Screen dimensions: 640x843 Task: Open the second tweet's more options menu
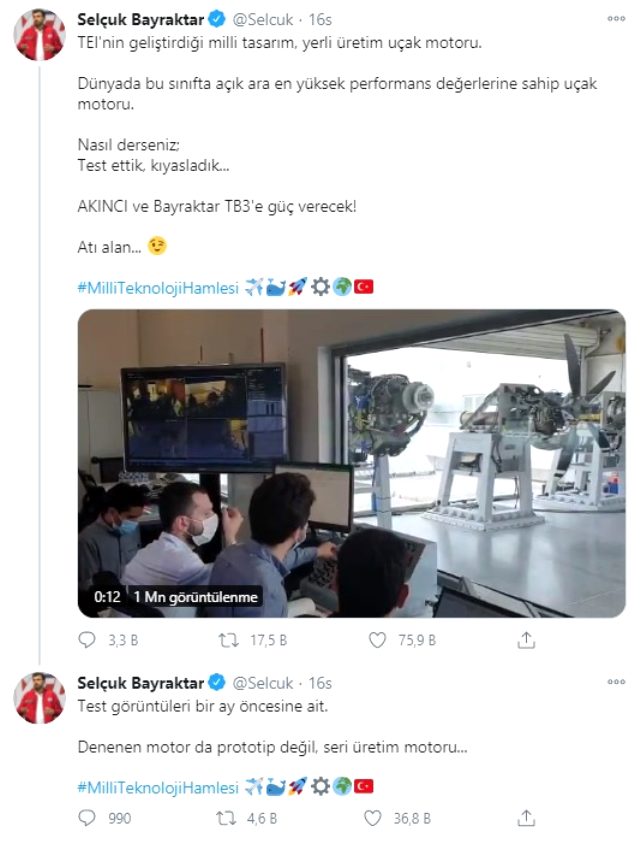click(616, 682)
